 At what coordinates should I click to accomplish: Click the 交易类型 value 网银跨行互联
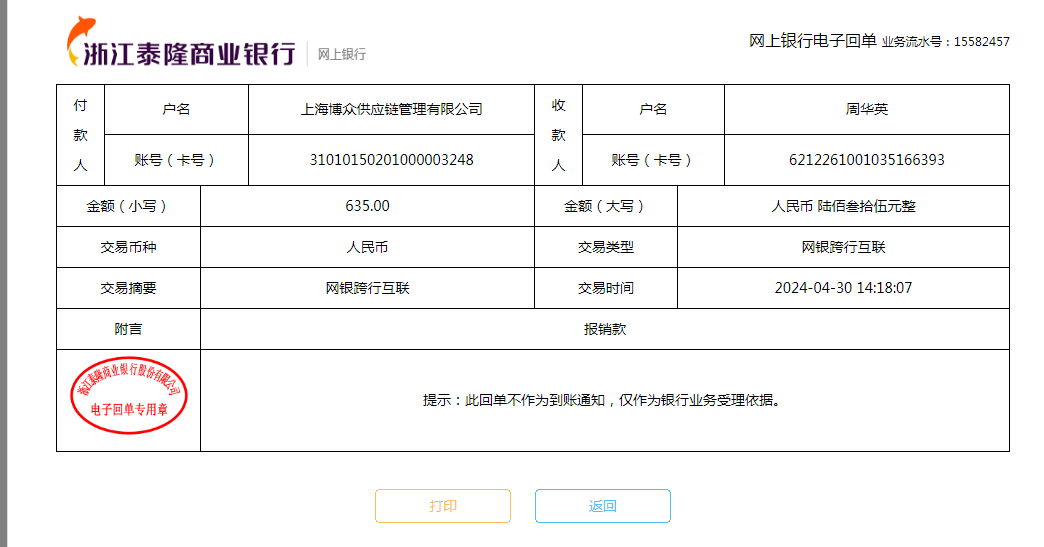[x=843, y=247]
